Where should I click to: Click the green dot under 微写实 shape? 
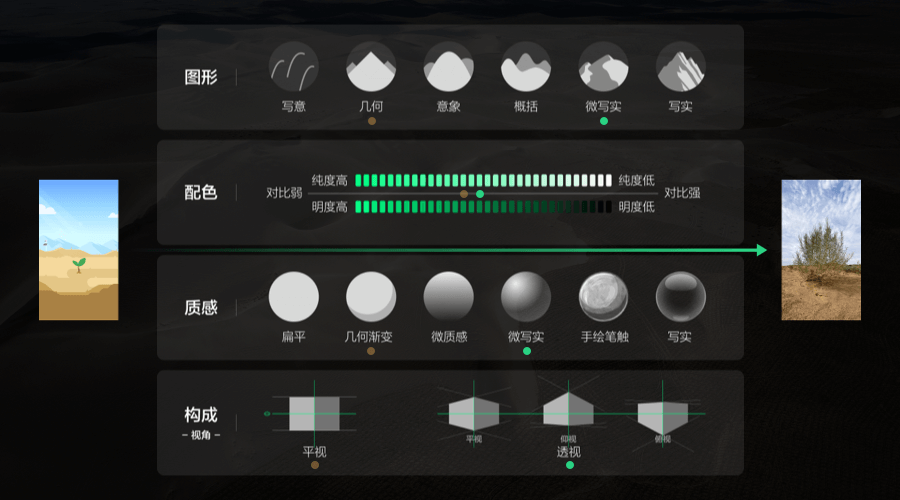tap(604, 121)
